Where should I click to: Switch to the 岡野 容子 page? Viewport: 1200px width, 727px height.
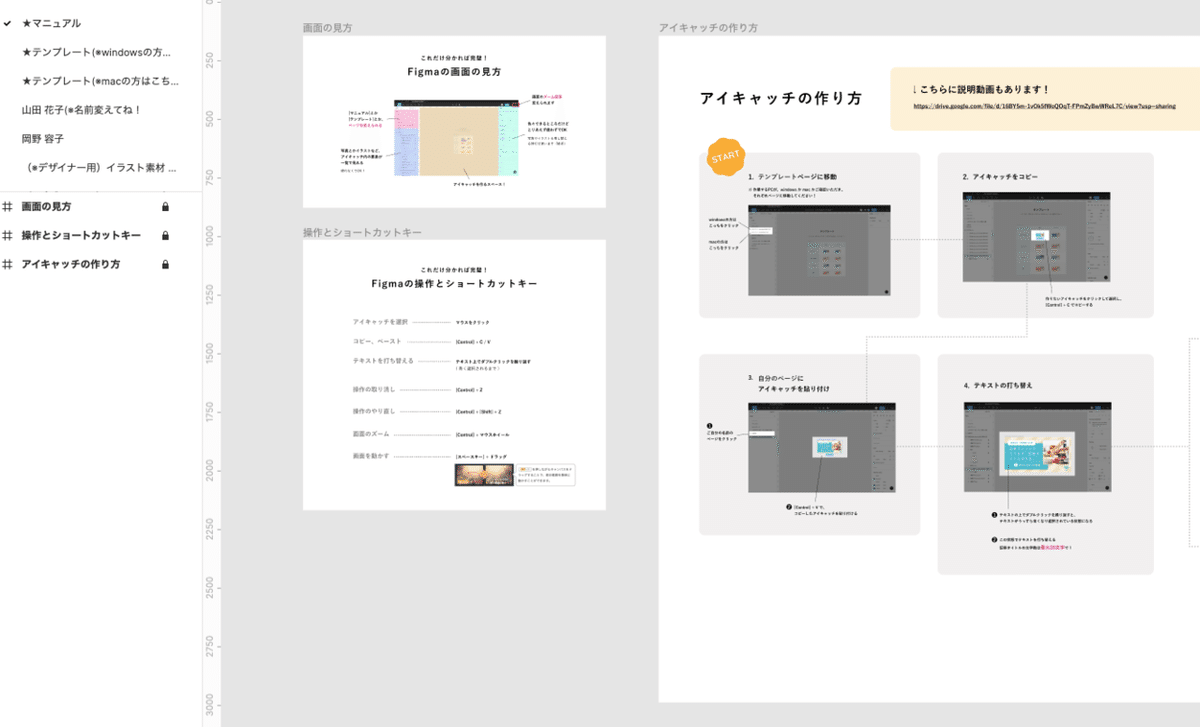click(42, 139)
